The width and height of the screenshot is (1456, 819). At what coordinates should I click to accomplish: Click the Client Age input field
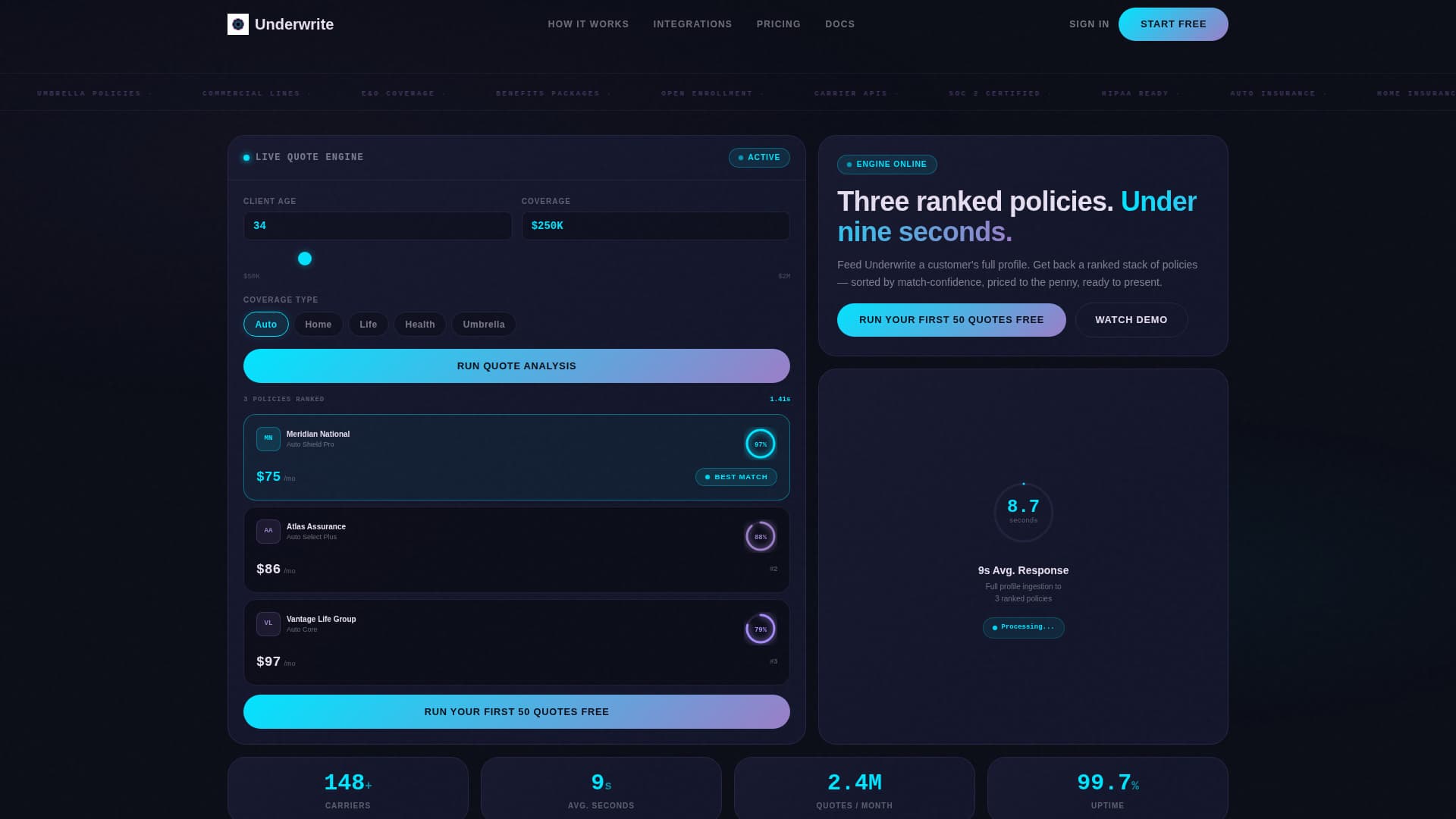point(378,226)
